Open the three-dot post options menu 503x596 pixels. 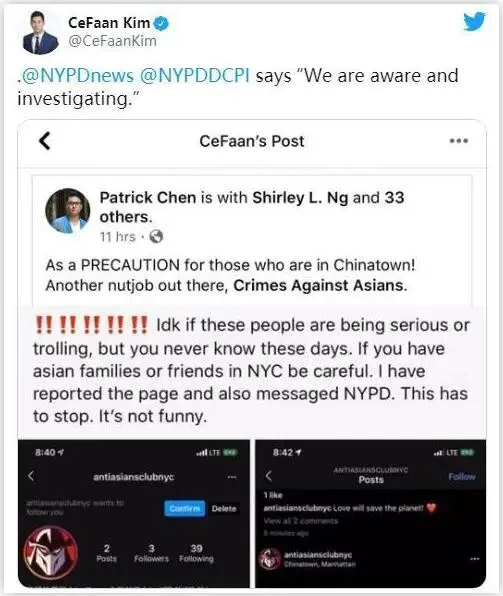[459, 141]
